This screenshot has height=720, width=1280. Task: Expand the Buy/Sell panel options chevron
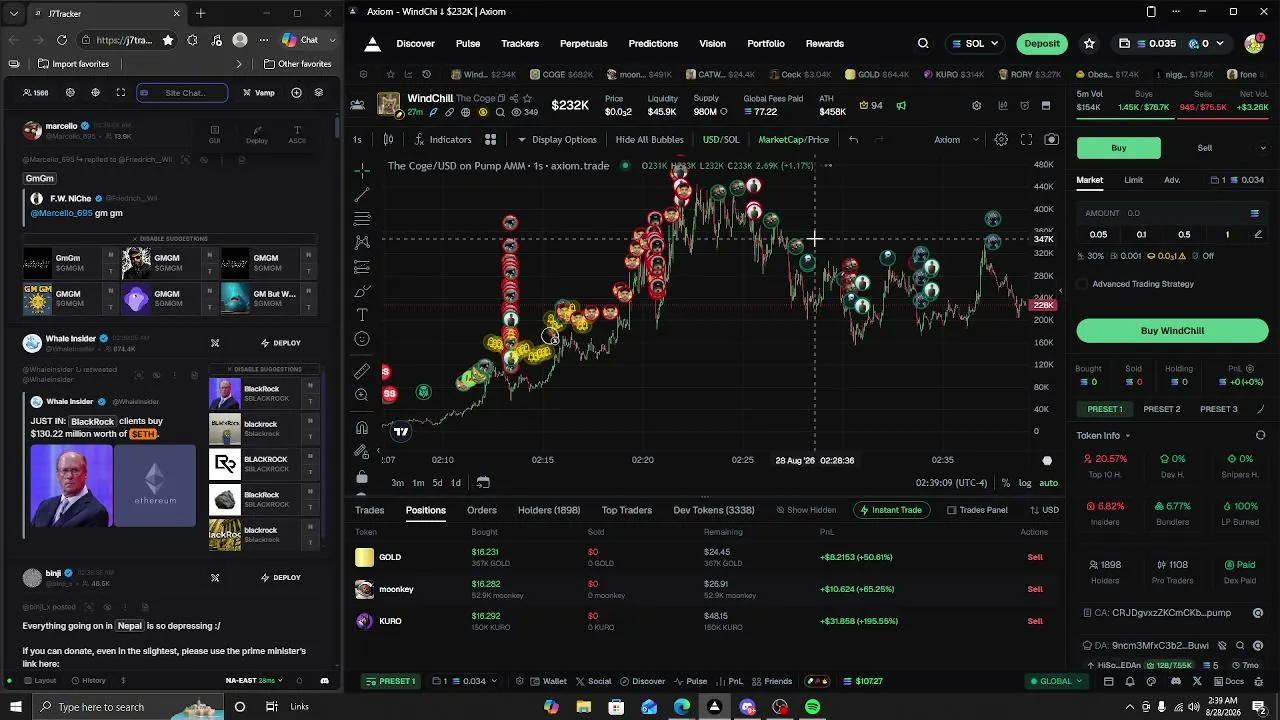[x=1262, y=148]
